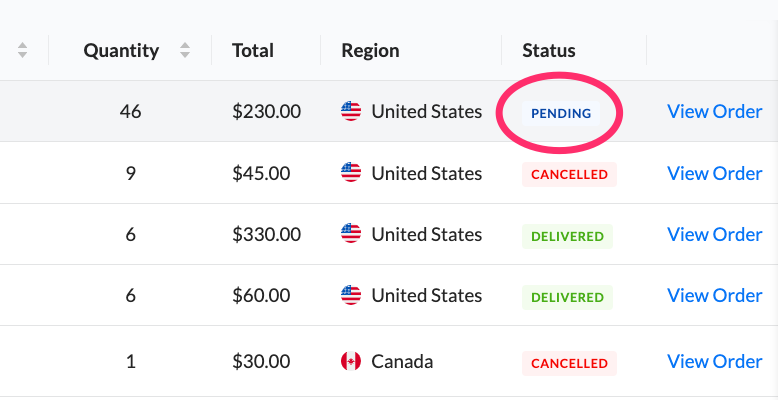The image size is (778, 400).
Task: Click the CANCELLED badge in the $45.00 row
Action: pos(569,174)
